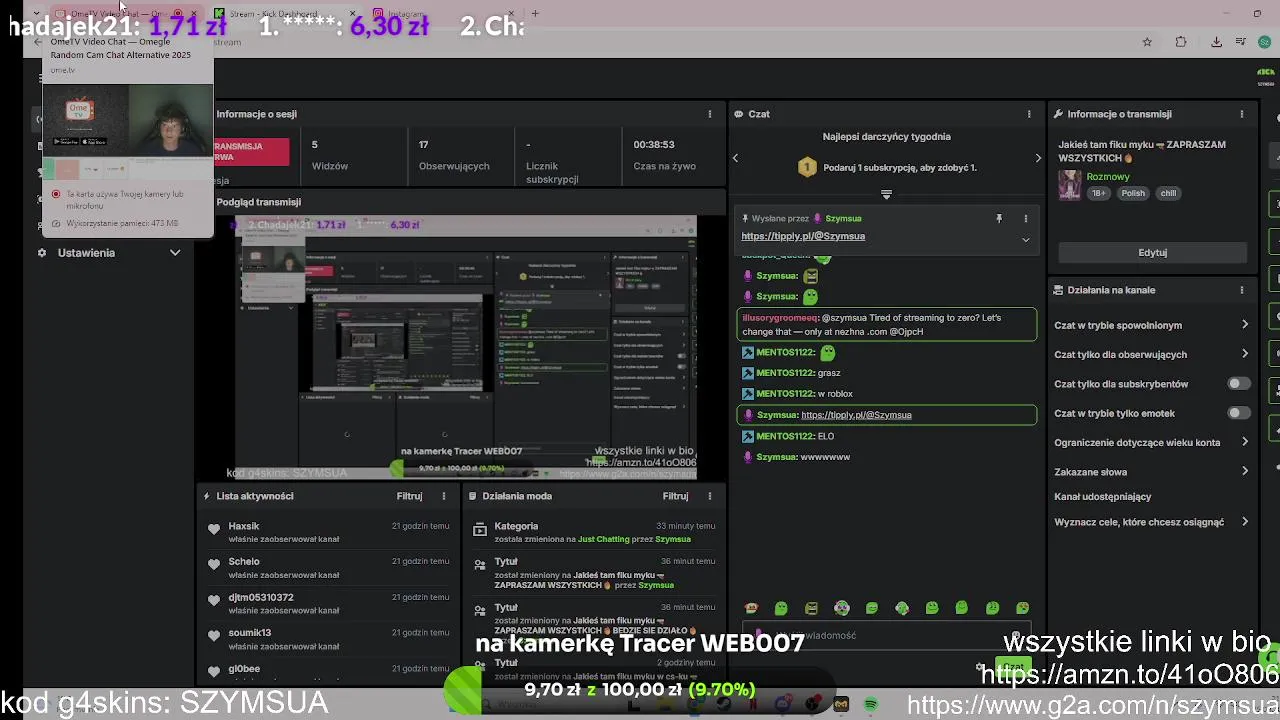Screen dimensions: 1280x720
Task: Click the stream category thumbnail image
Action: click(x=1070, y=185)
